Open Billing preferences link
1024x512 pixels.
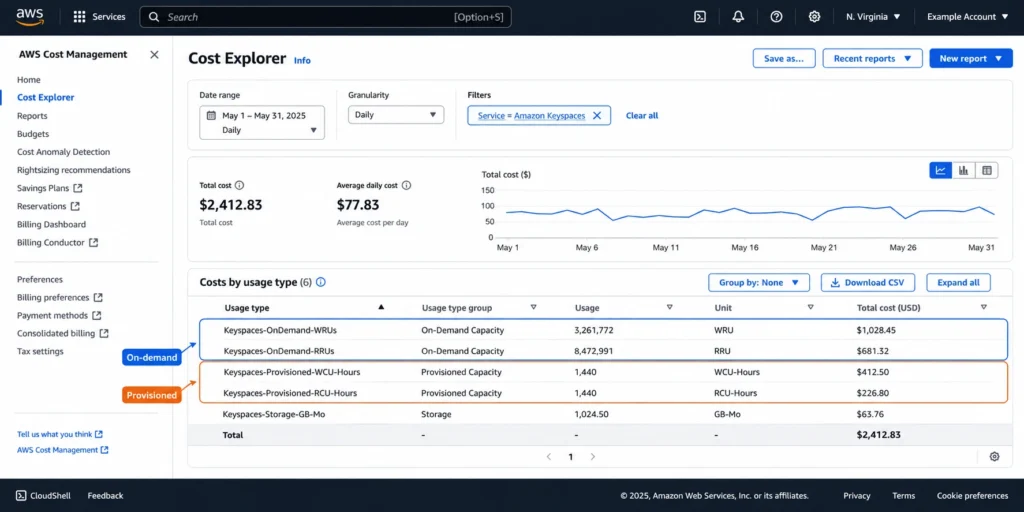point(60,297)
